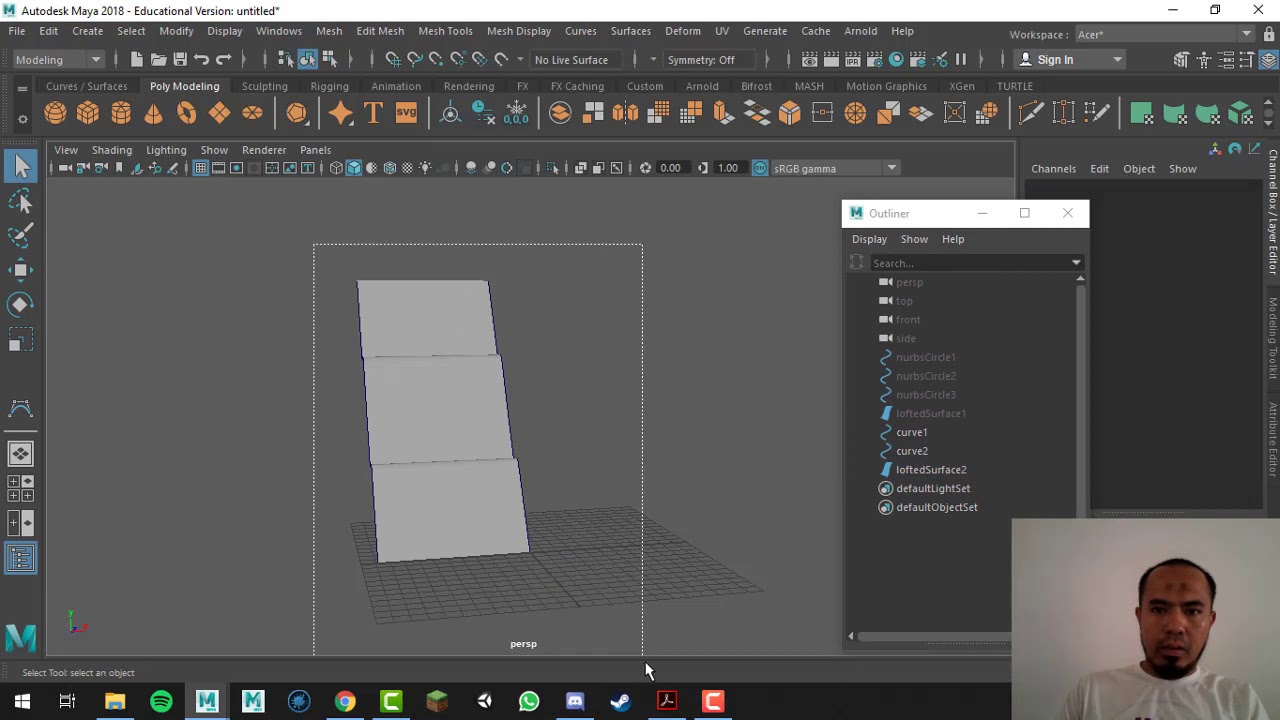The image size is (1280, 720).
Task: Open the shelf options gear menu
Action: (22, 120)
